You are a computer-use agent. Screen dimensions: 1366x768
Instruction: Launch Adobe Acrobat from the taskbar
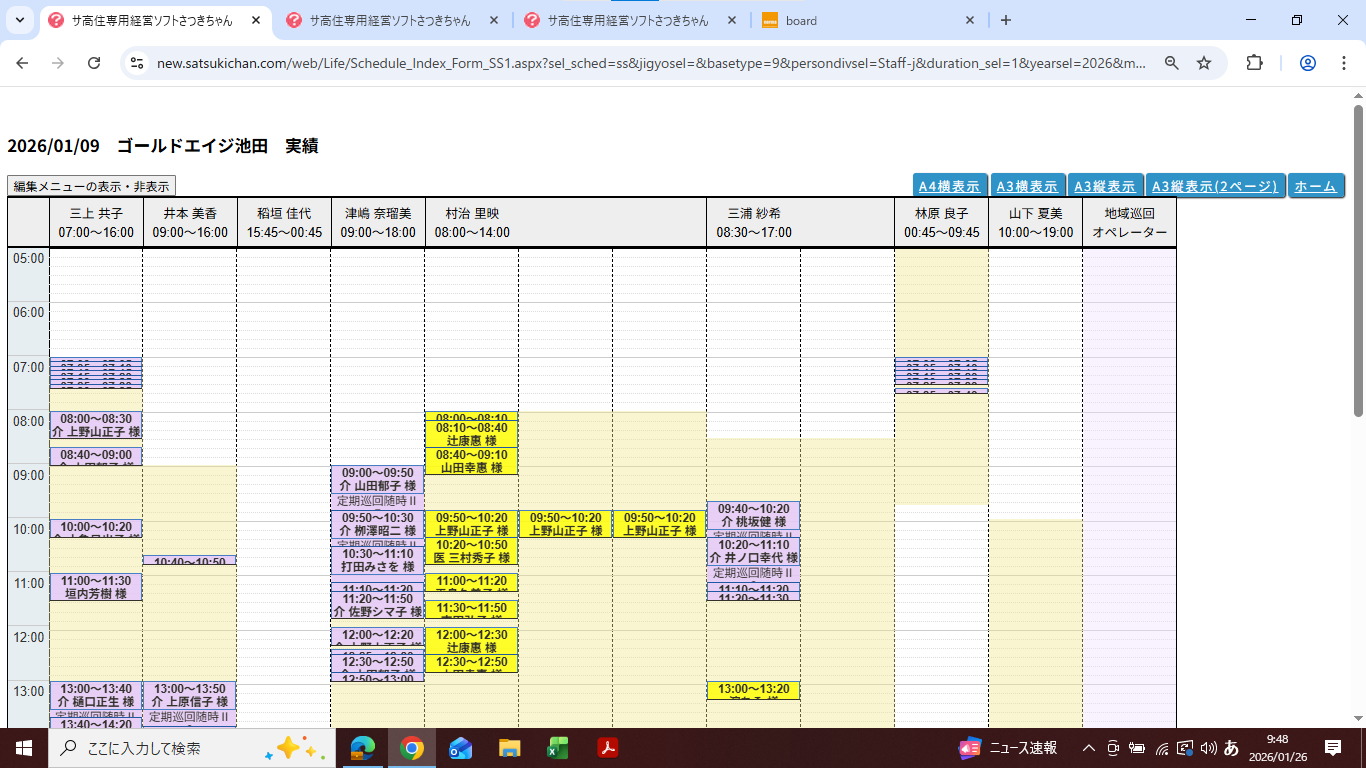pyautogui.click(x=607, y=748)
